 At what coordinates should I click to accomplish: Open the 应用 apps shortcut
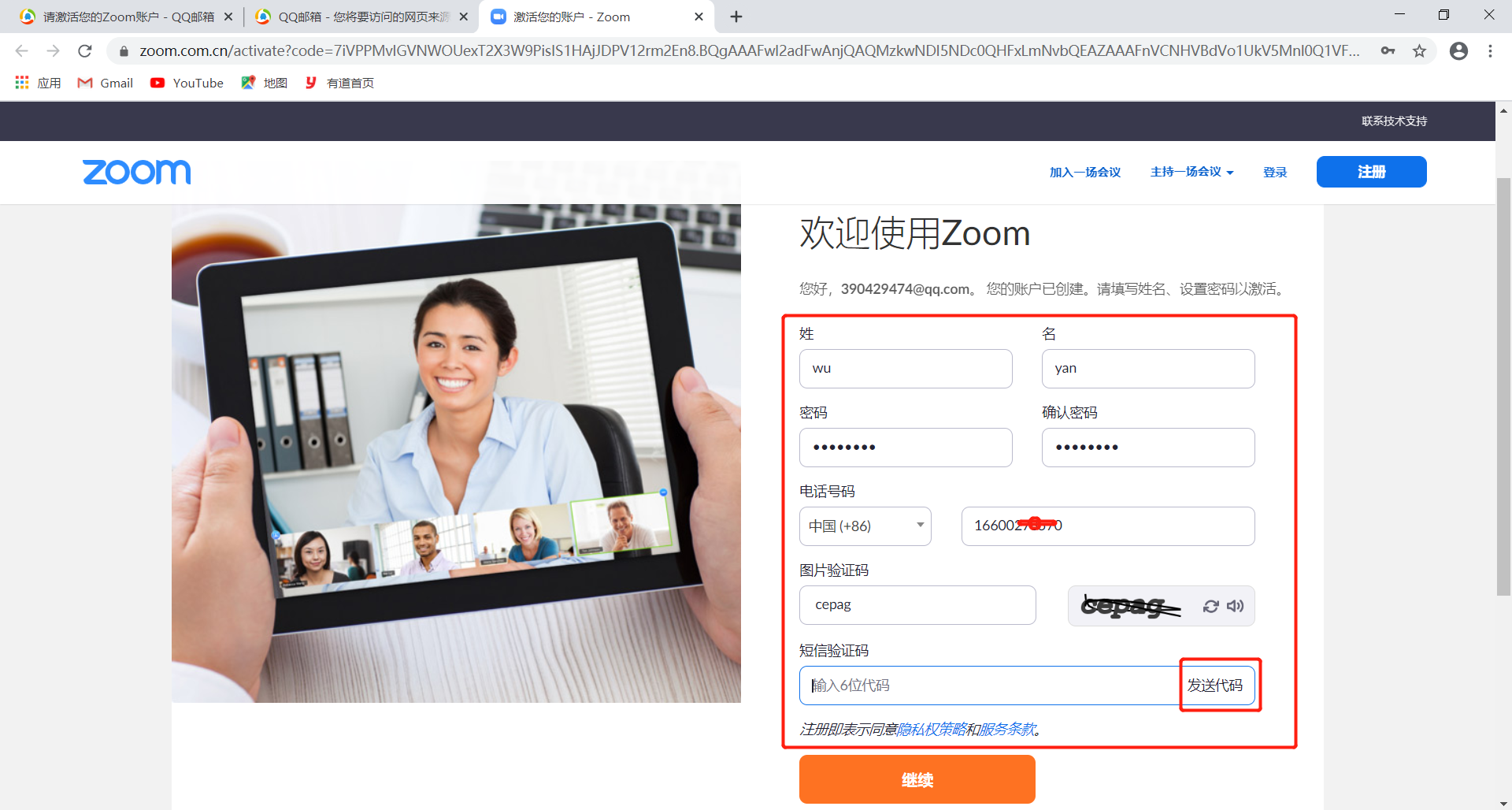coord(38,83)
